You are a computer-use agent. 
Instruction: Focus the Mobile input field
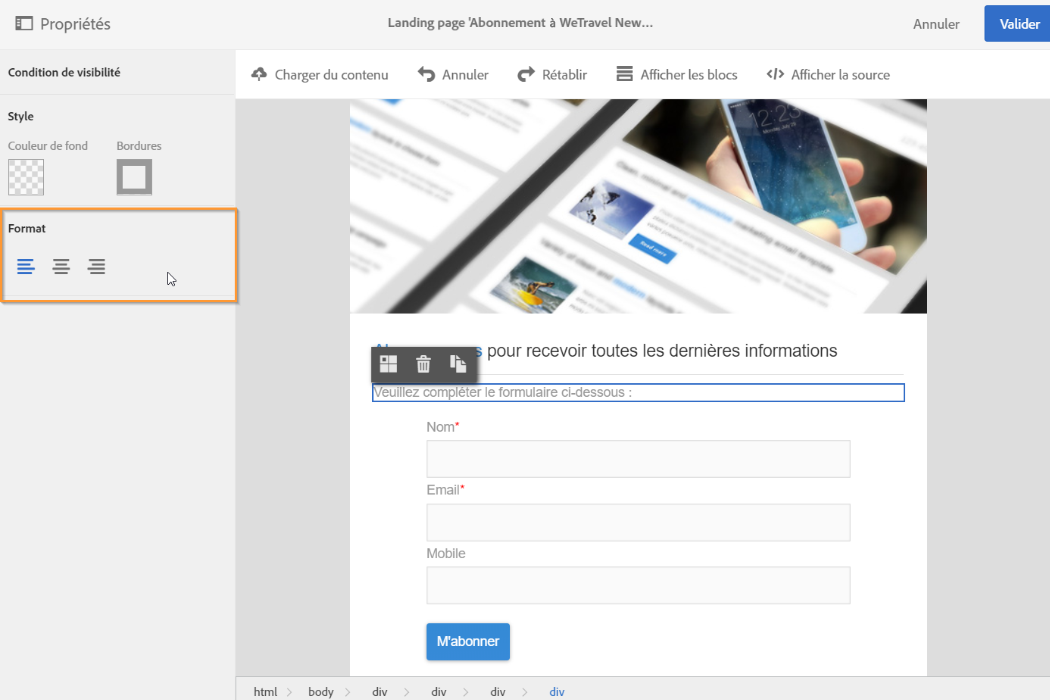tap(638, 585)
